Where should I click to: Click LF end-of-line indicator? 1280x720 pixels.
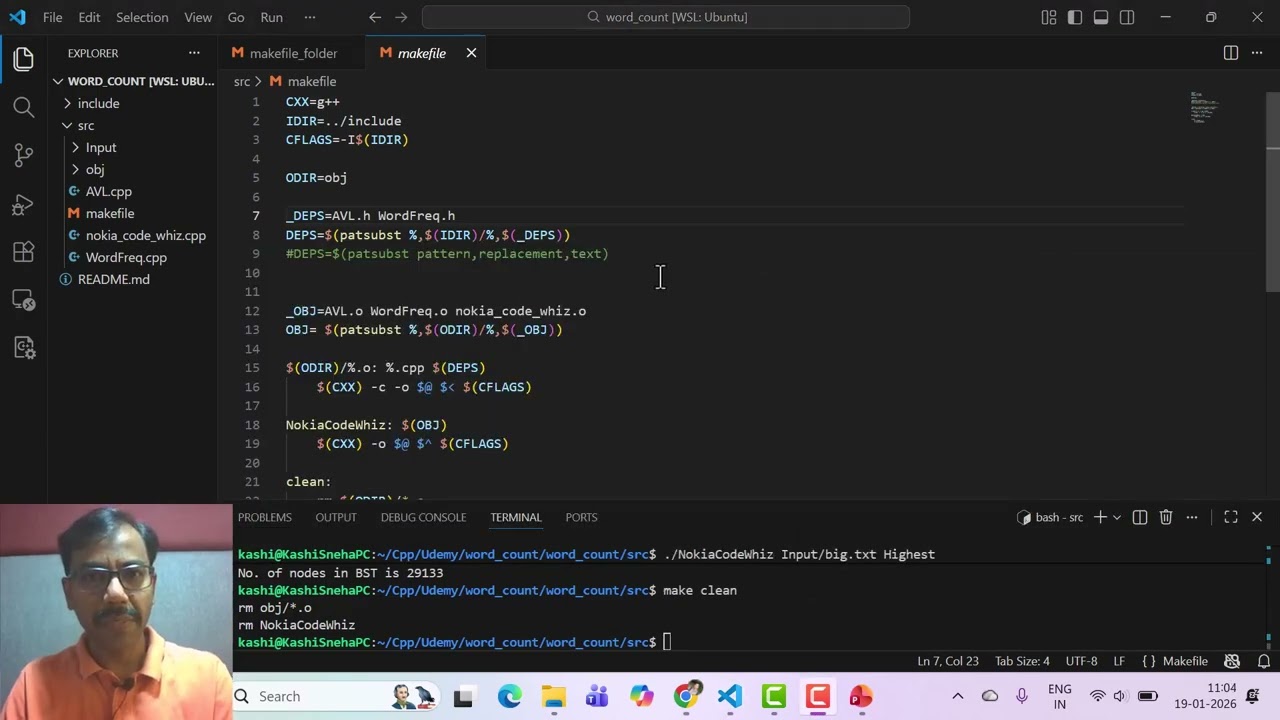1119,661
